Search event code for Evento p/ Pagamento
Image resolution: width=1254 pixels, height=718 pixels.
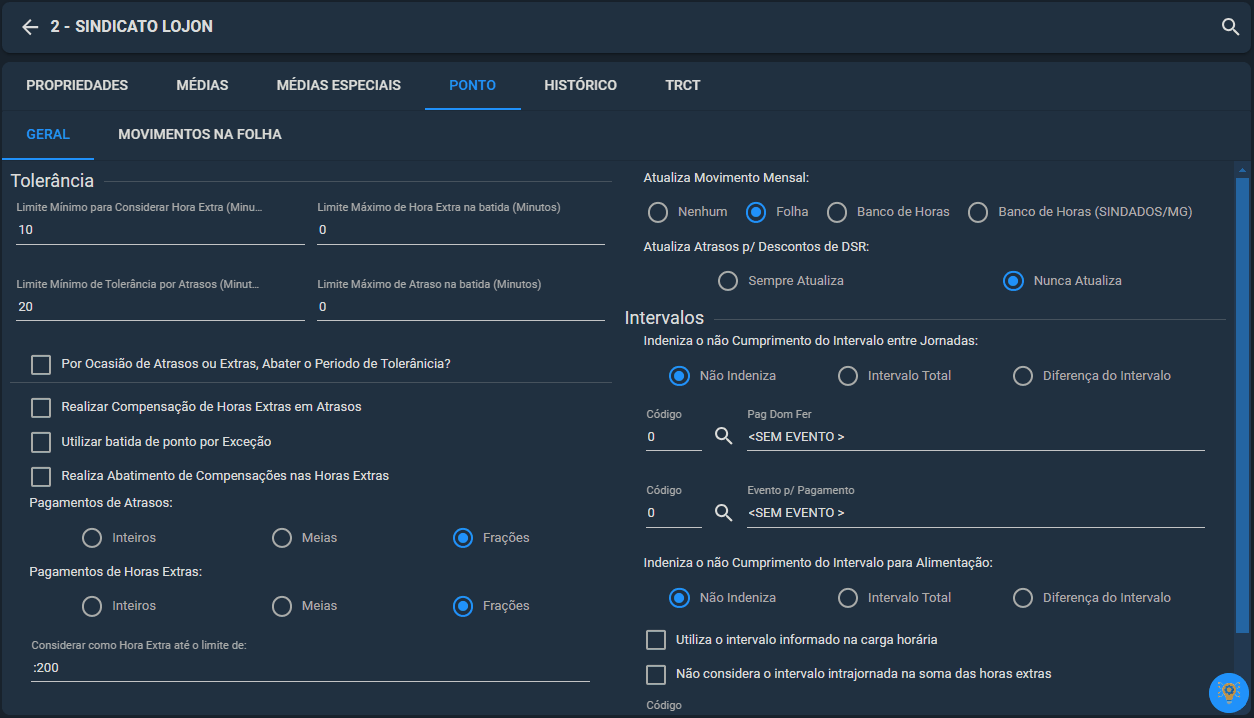[x=724, y=512]
